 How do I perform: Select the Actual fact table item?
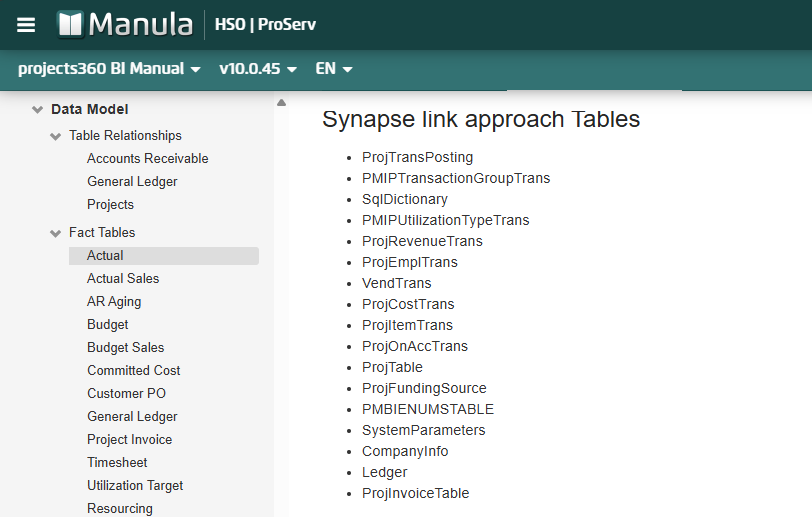click(x=105, y=256)
